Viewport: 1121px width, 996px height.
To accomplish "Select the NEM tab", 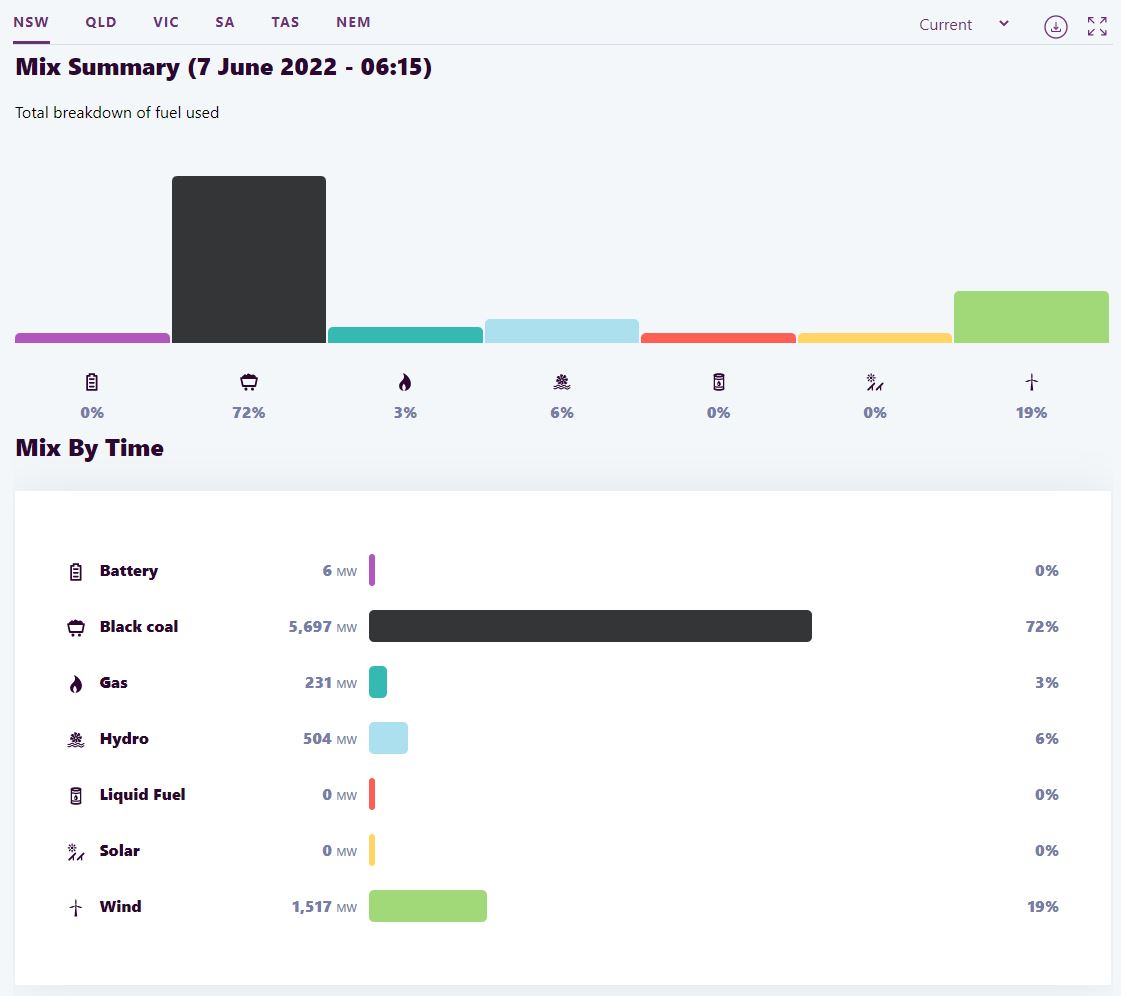I will coord(353,22).
